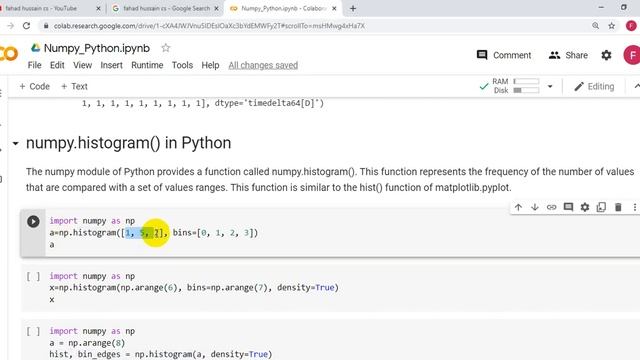Image resolution: width=640 pixels, height=360 pixels.
Task: Open more cell actions menu
Action: pyautogui.click(x=635, y=207)
